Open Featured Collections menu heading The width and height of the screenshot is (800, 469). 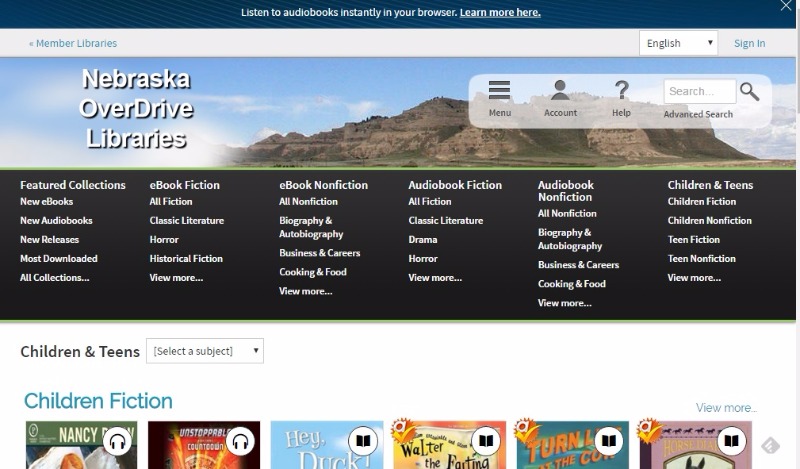tap(73, 185)
